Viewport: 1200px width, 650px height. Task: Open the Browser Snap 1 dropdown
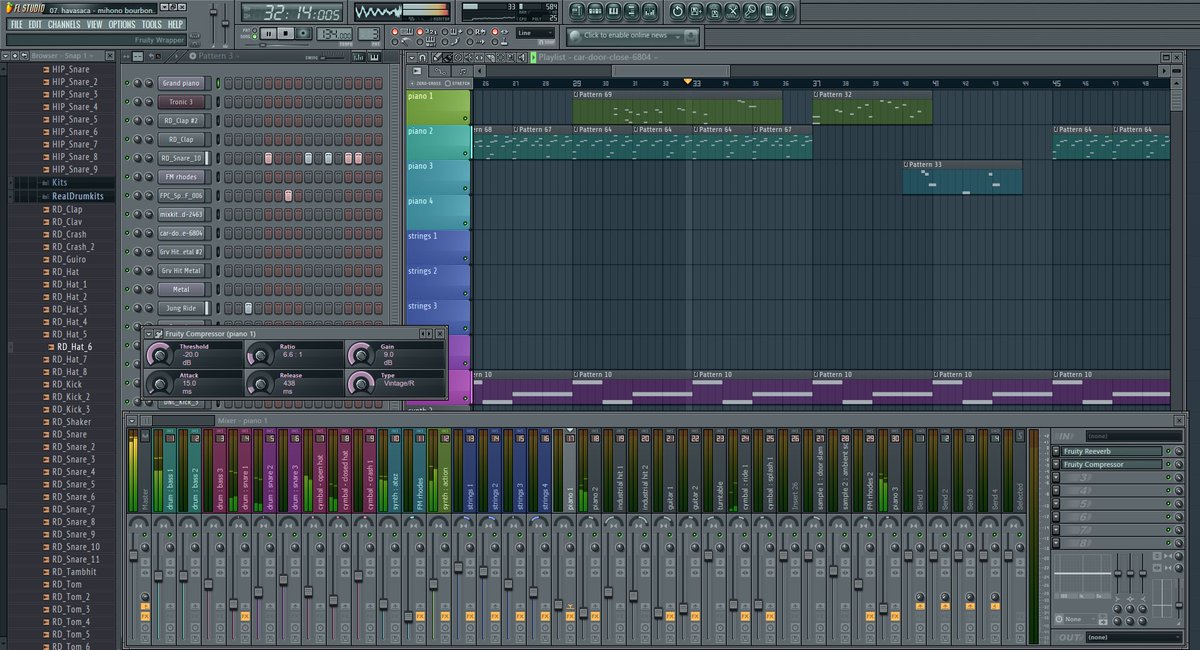click(61, 56)
